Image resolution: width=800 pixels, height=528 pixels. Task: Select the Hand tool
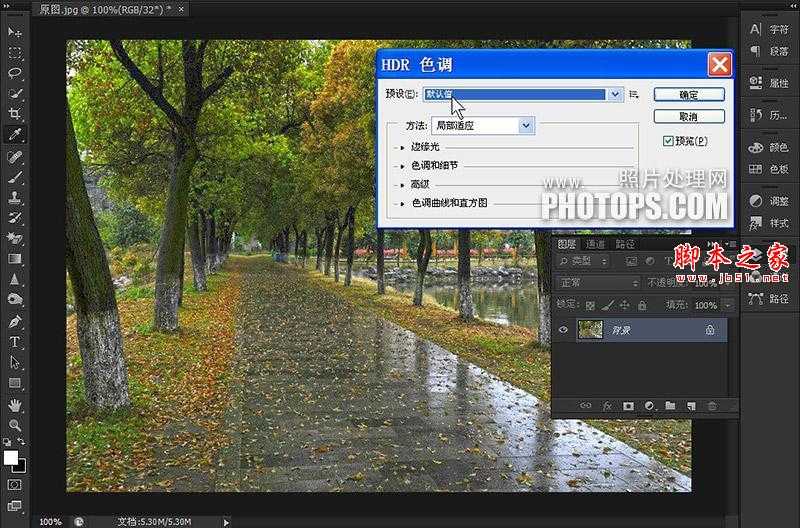14,405
